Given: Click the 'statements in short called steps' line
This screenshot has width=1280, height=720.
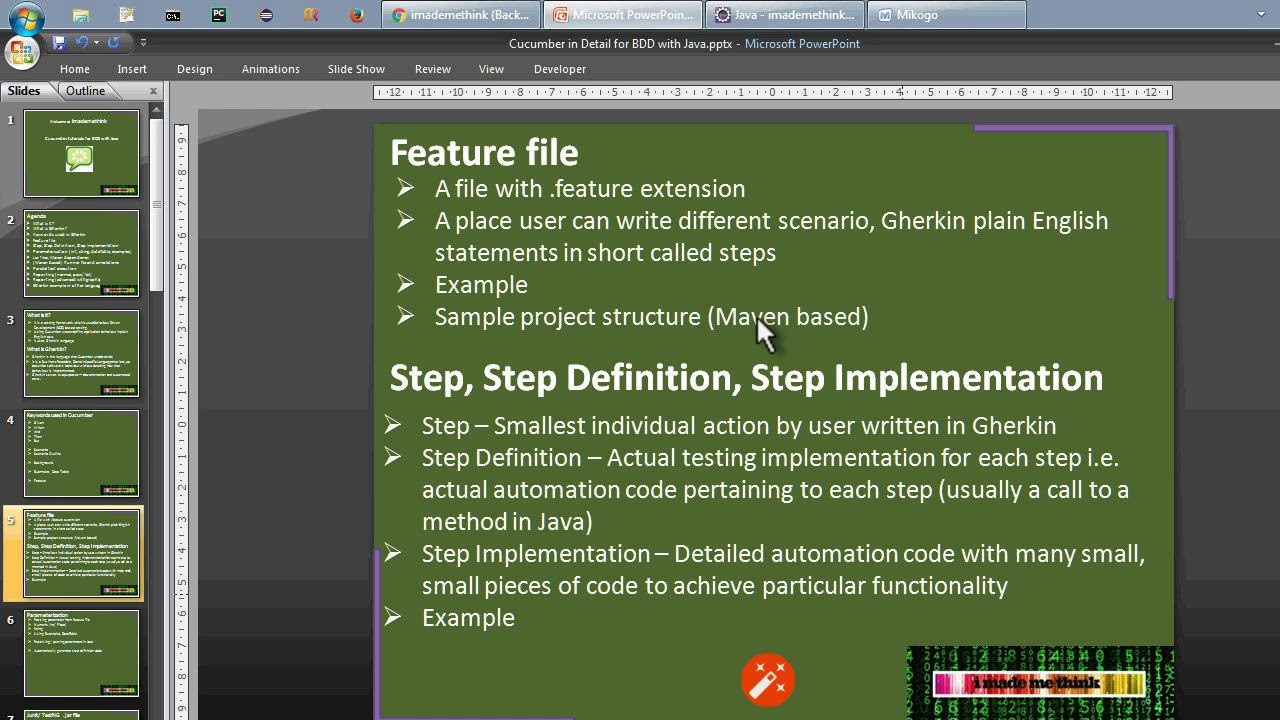Looking at the screenshot, I should (605, 252).
